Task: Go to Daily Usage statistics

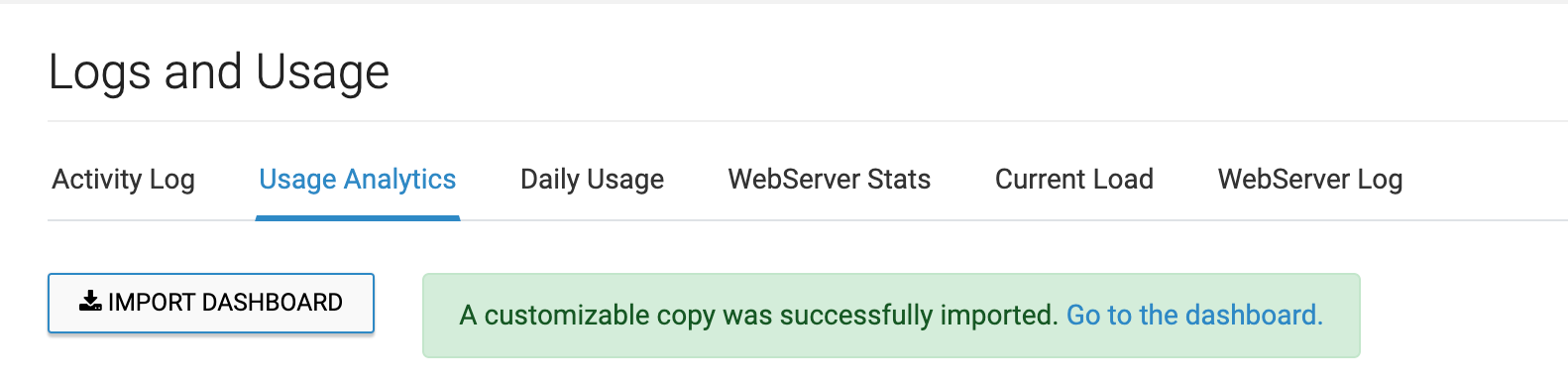Action: 592,180
